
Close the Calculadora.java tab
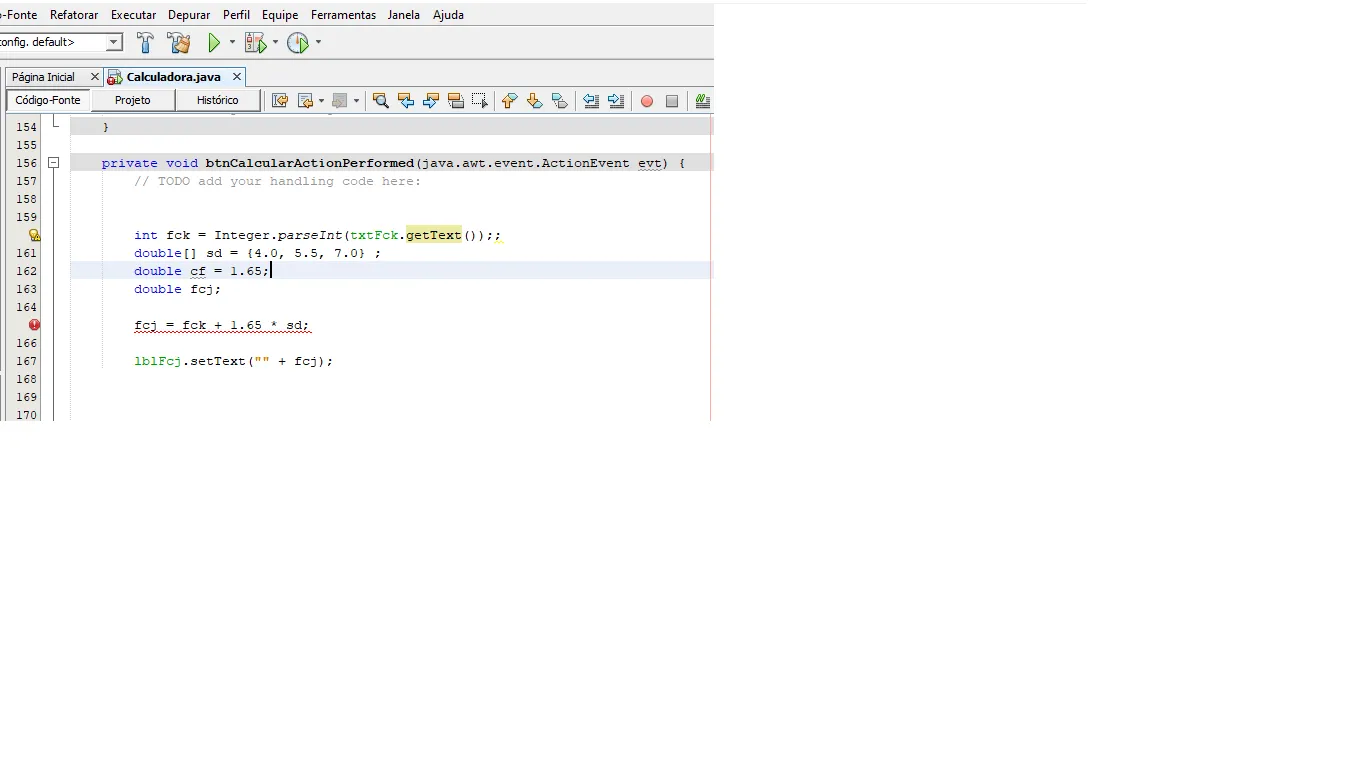[x=237, y=77]
